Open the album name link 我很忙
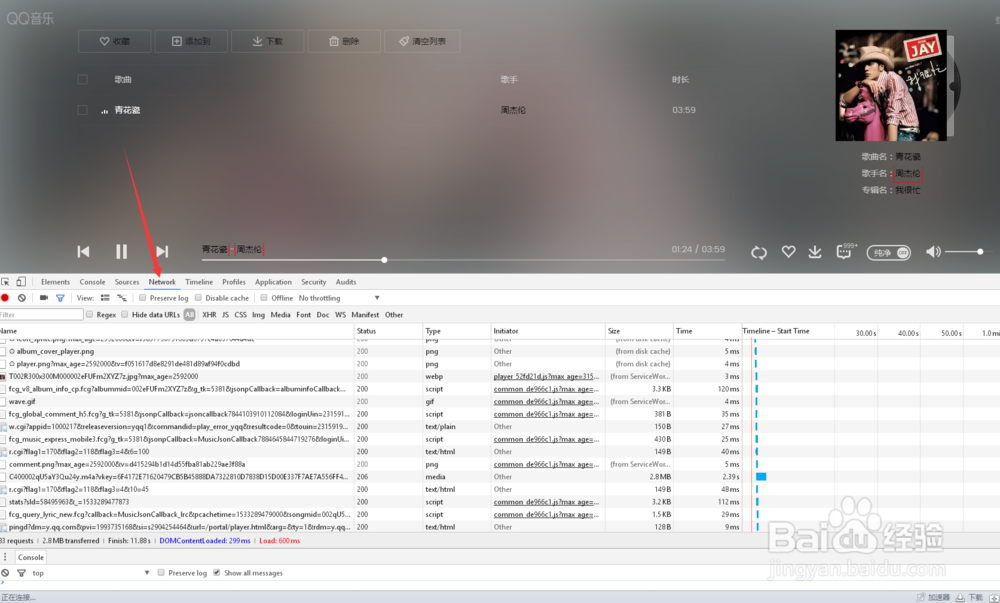Screen dimensions: 1000x603 click(908, 190)
